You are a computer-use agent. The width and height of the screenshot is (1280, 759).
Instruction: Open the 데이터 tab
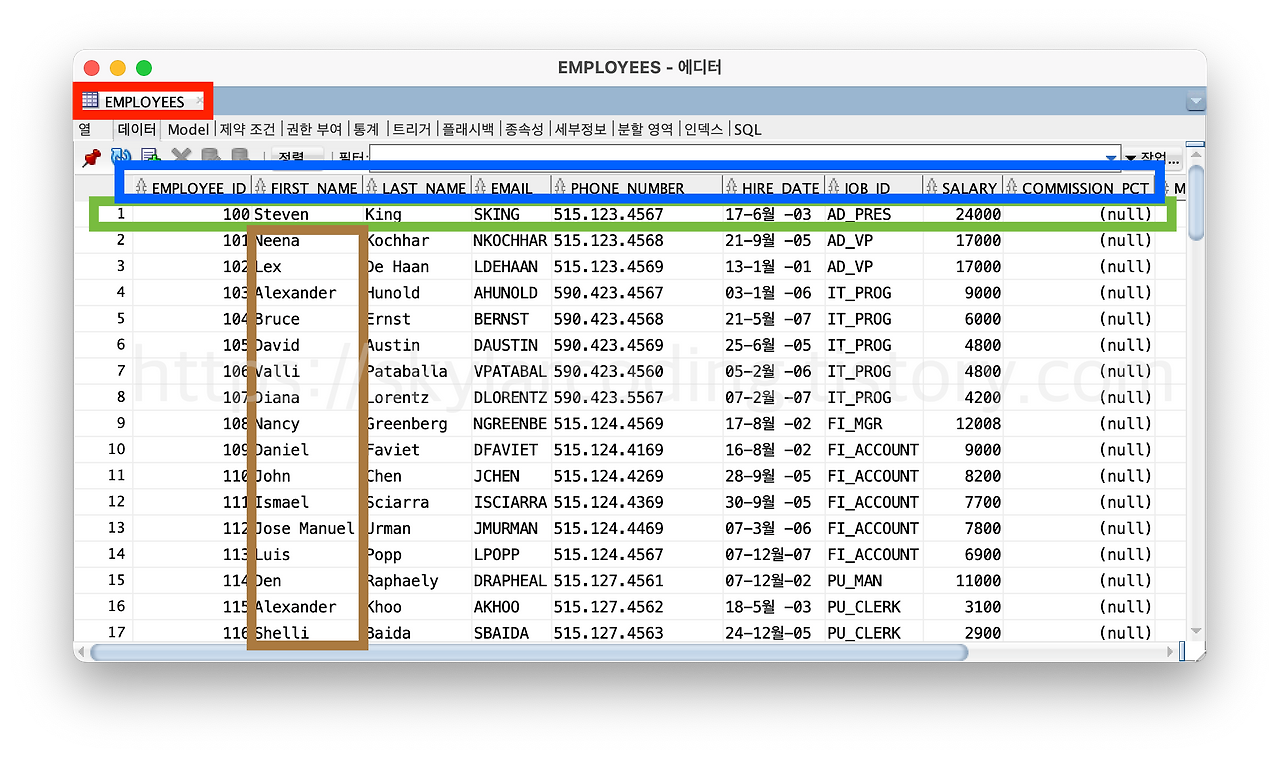coord(136,129)
